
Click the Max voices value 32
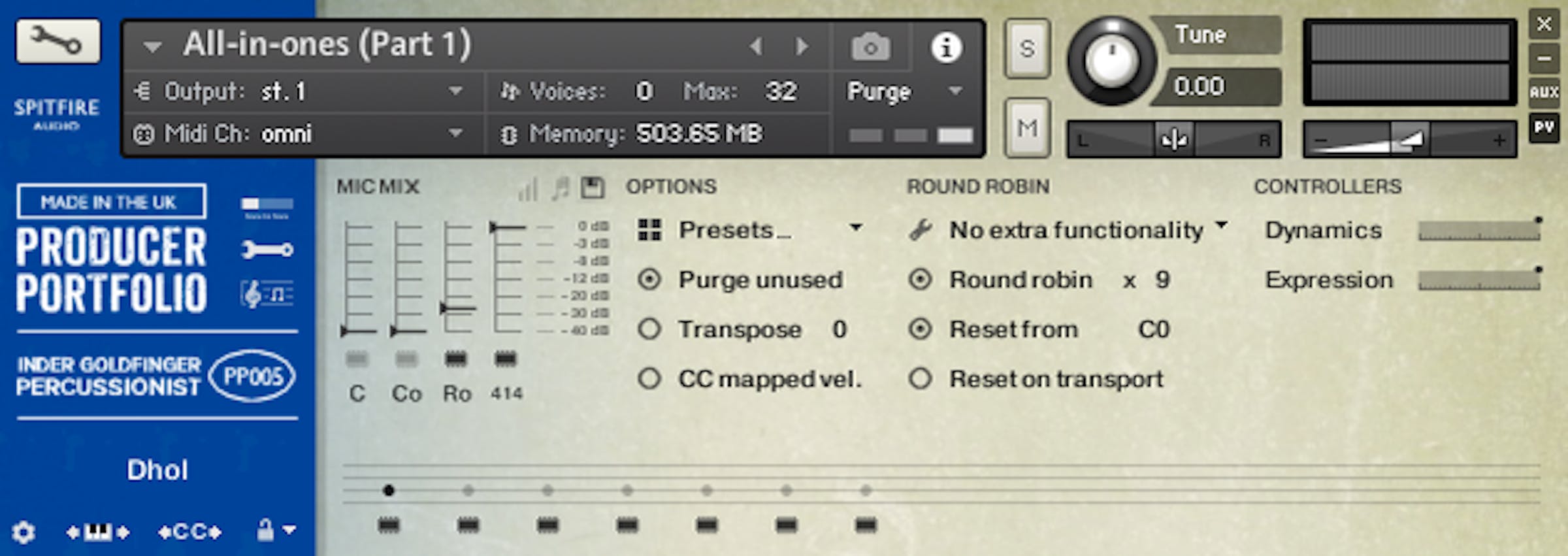pyautogui.click(x=781, y=91)
